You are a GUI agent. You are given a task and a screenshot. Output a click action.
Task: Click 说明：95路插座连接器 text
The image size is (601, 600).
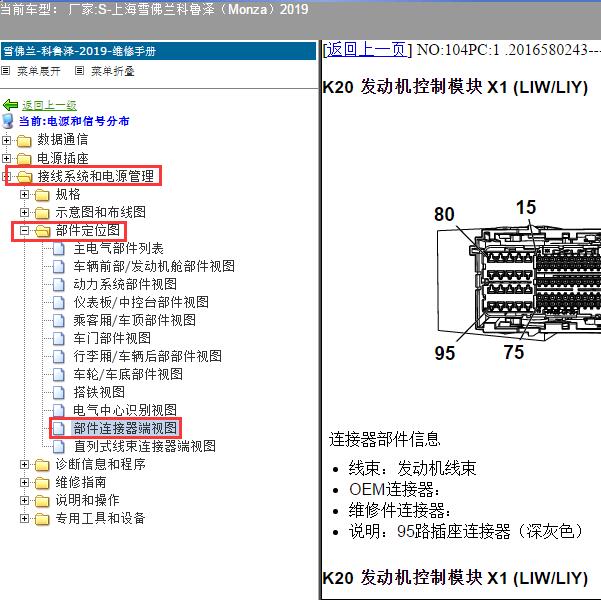[465, 531]
